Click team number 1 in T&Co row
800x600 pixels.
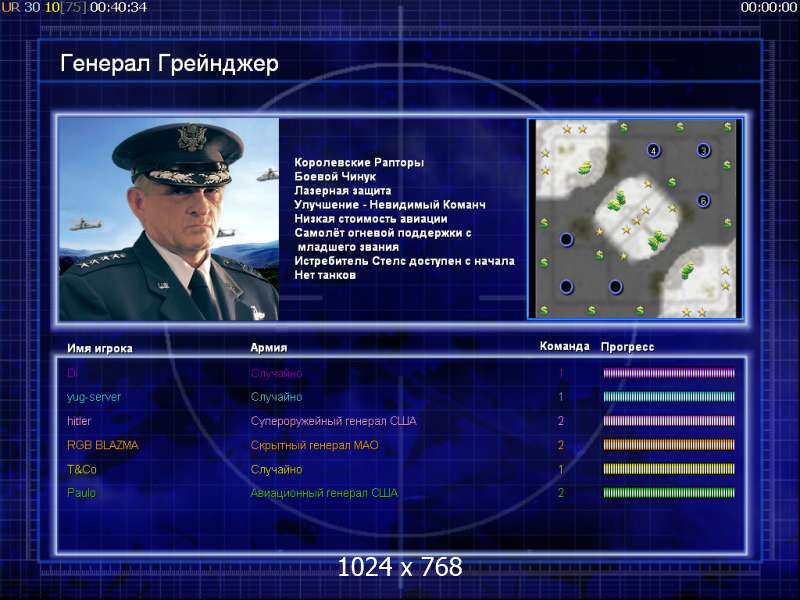561,469
